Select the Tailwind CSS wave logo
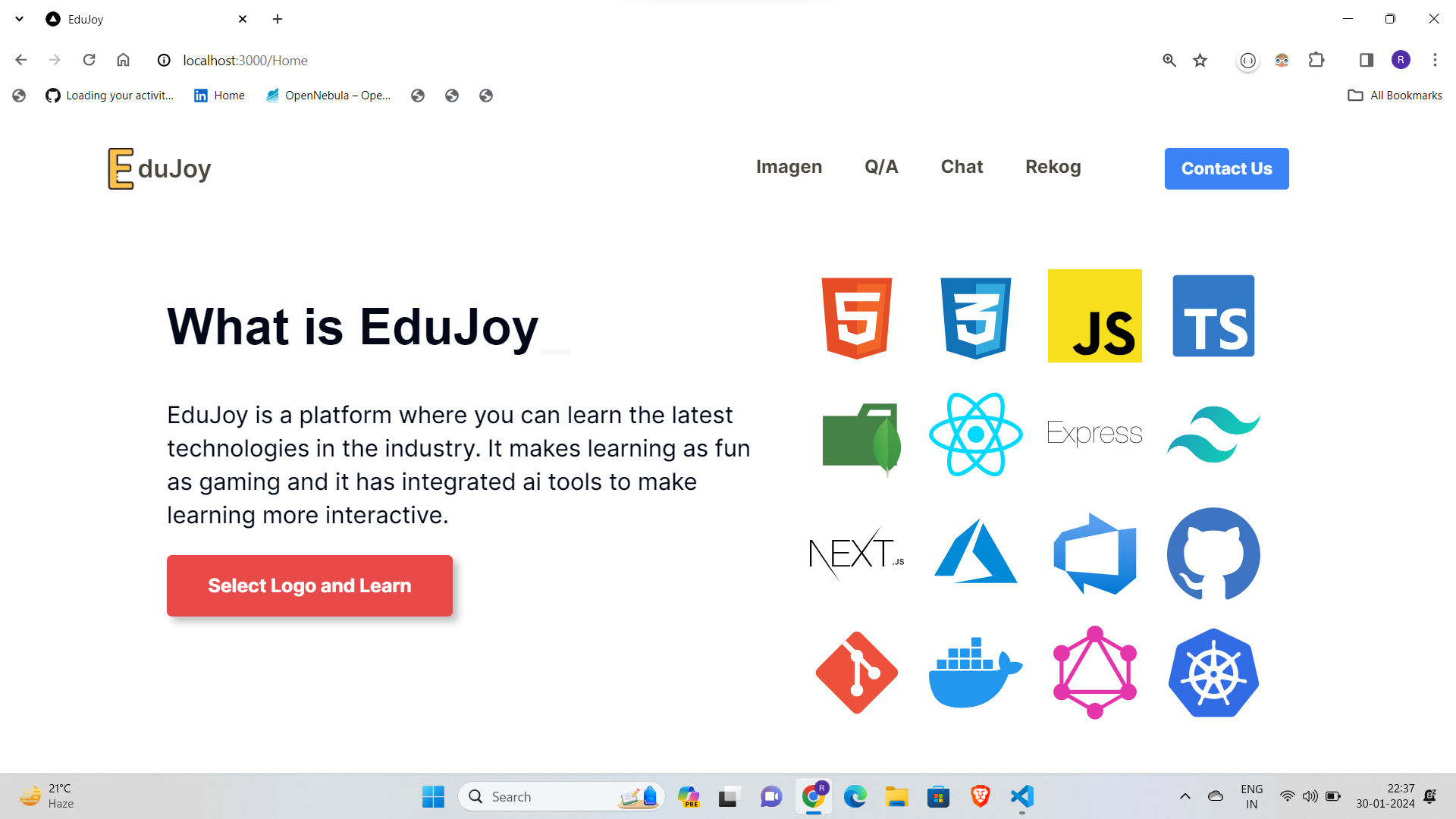The height and width of the screenshot is (819, 1456). click(1213, 435)
